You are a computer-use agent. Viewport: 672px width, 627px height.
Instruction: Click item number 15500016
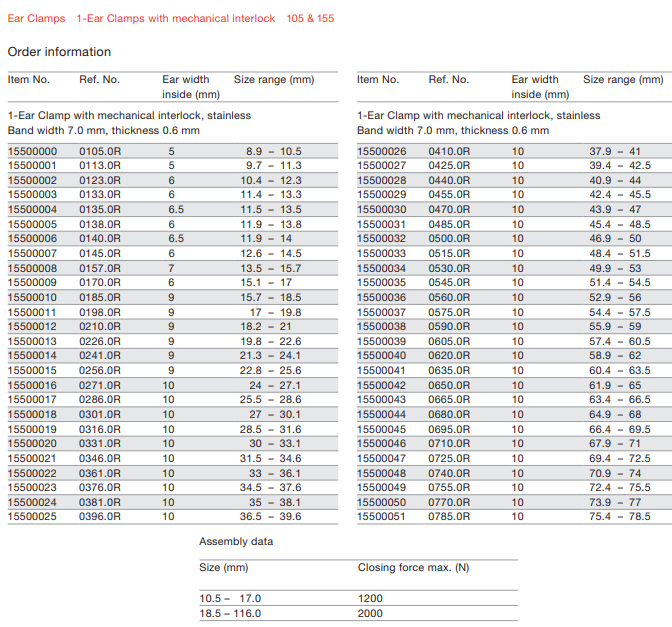tap(32, 385)
